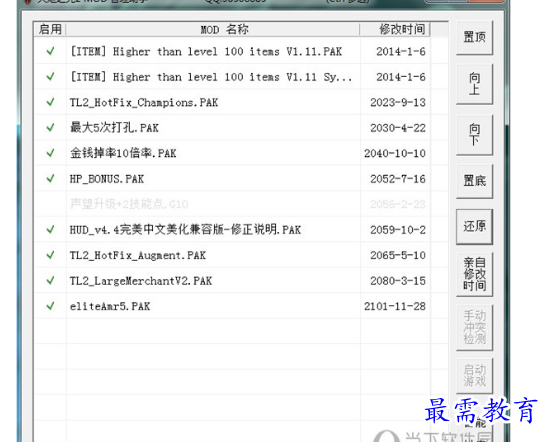Uncheck the Higher than level 100 items V1.11 Sy... mod

(50, 77)
